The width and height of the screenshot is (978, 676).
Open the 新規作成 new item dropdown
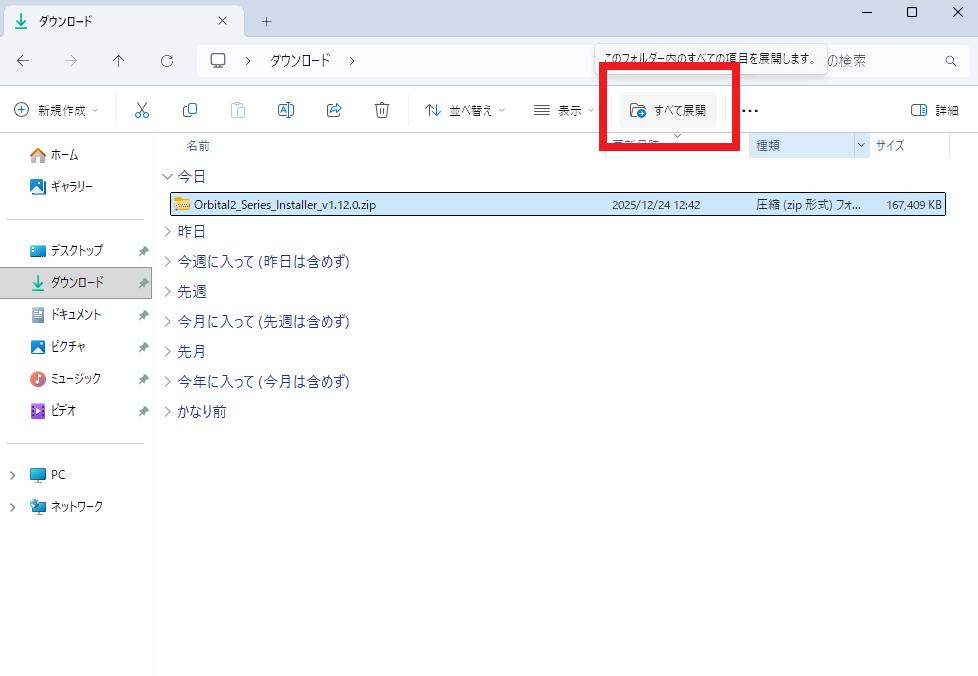(x=57, y=110)
